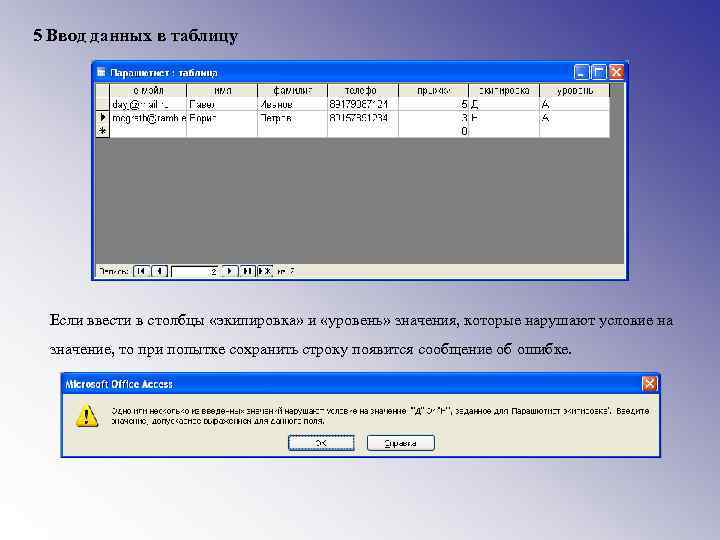This screenshot has width=720, height=540.
Task: Click the table icon in the Парашютист title bar
Action: point(101,73)
